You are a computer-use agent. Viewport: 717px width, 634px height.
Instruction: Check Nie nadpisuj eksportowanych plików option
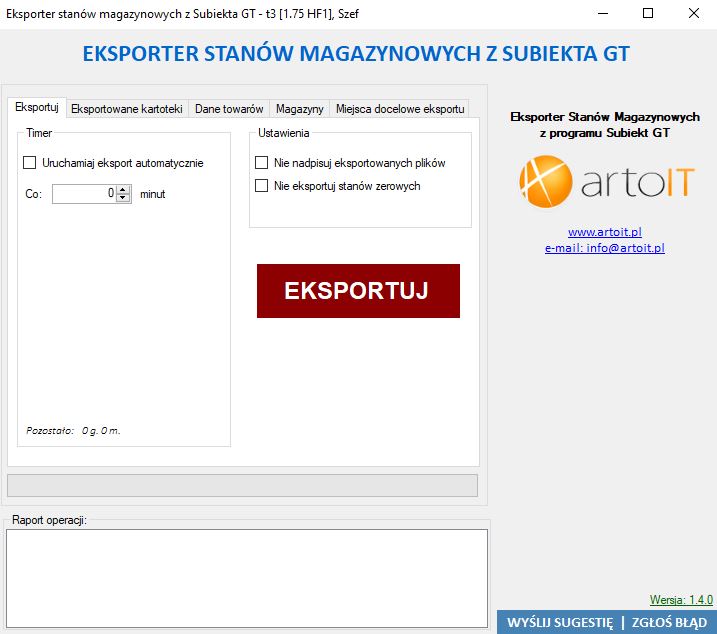coord(262,163)
